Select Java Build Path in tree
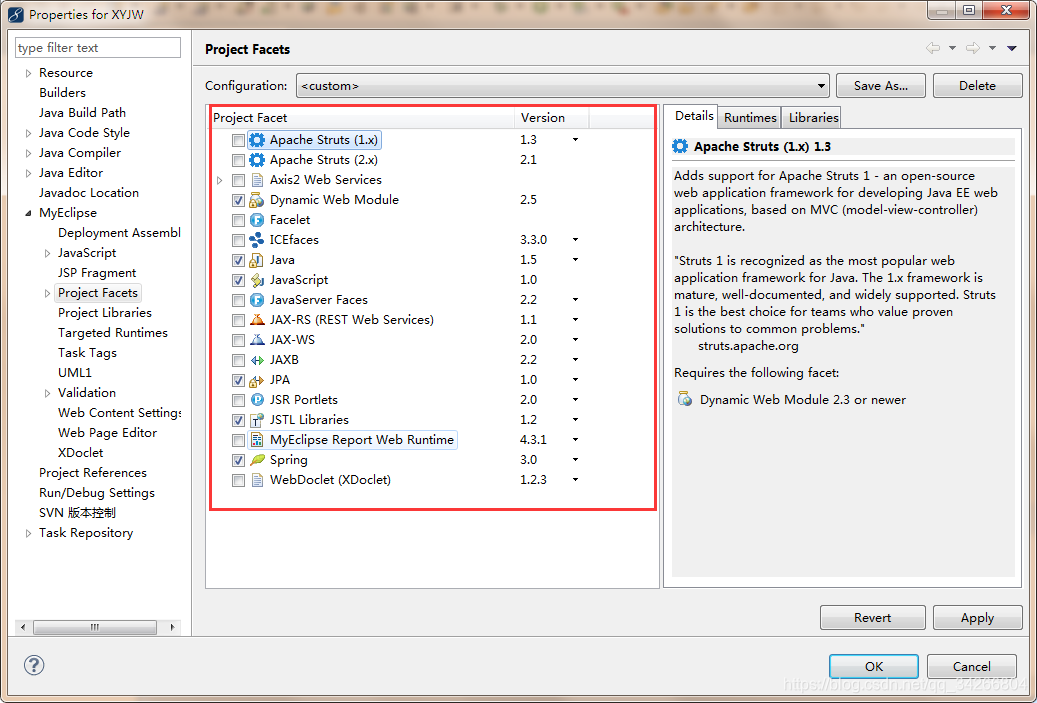The height and width of the screenshot is (703, 1037). [82, 112]
